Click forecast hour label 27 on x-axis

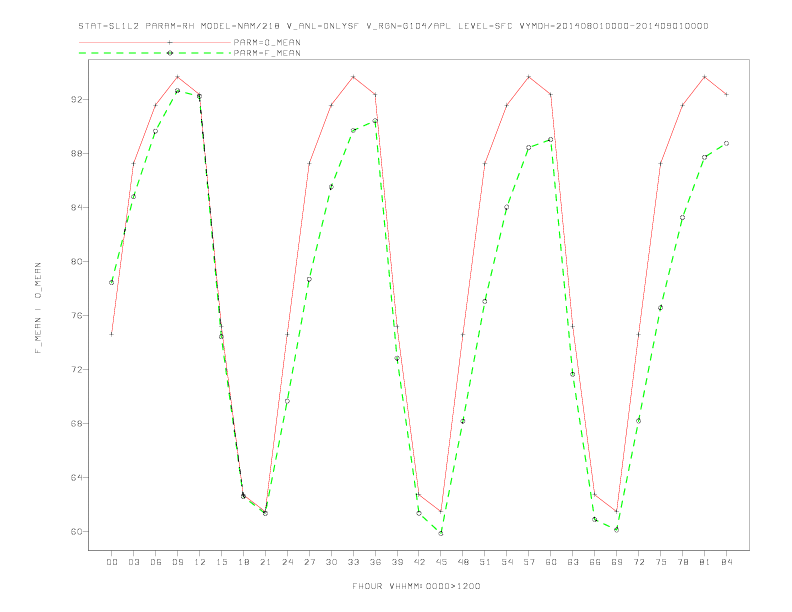point(309,562)
